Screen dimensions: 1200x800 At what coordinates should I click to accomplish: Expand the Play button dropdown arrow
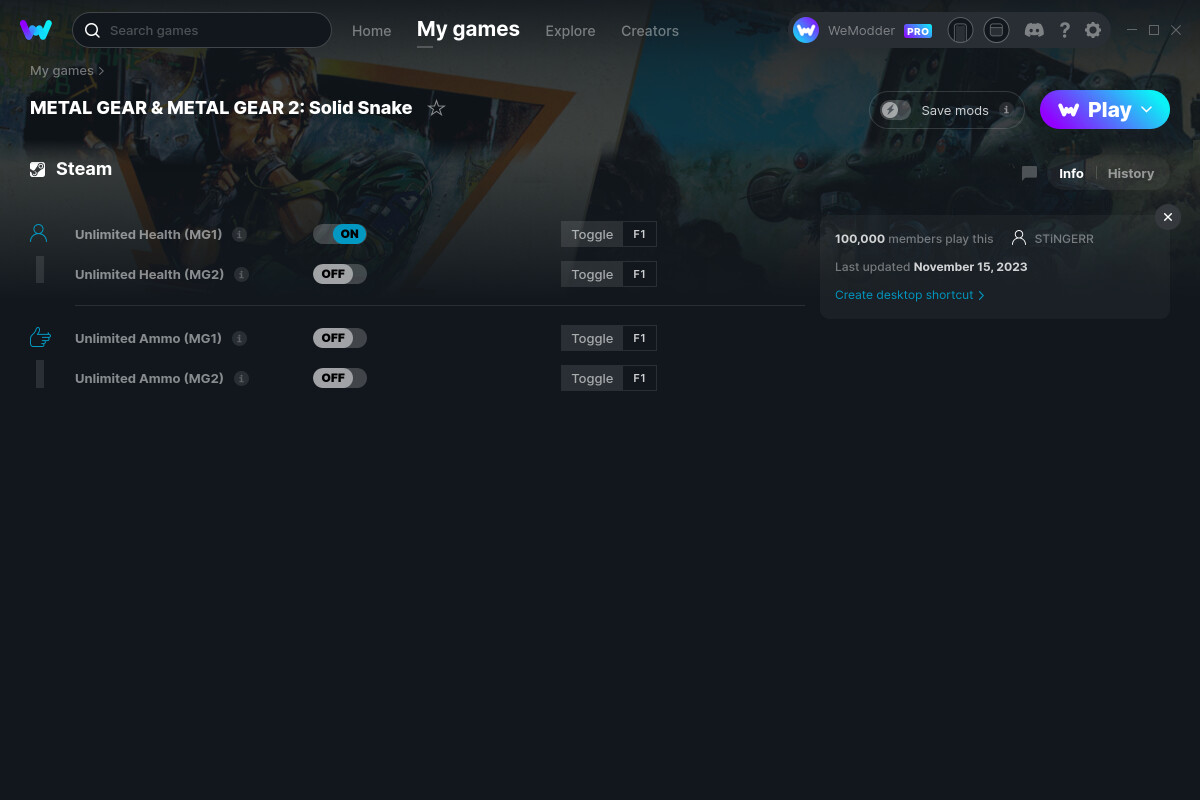1147,109
